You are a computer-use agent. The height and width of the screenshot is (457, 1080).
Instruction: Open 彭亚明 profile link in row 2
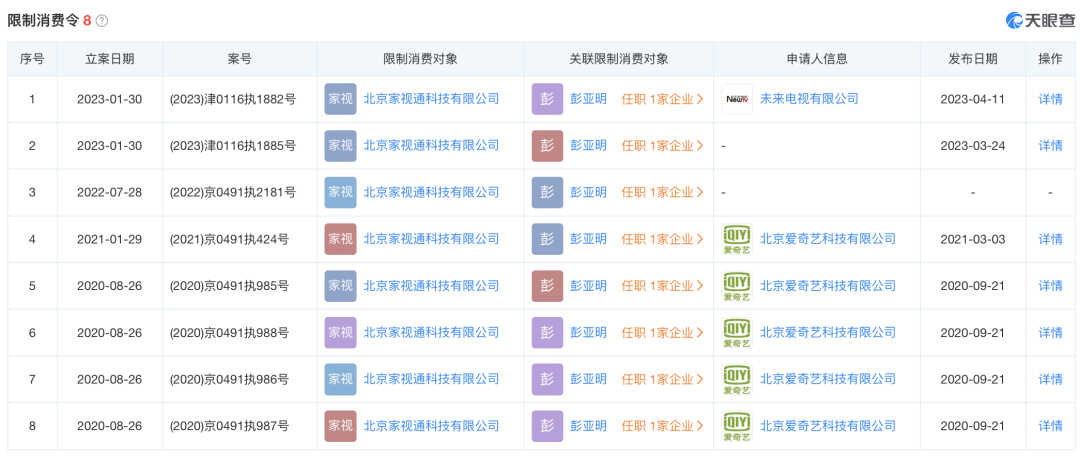coord(588,145)
